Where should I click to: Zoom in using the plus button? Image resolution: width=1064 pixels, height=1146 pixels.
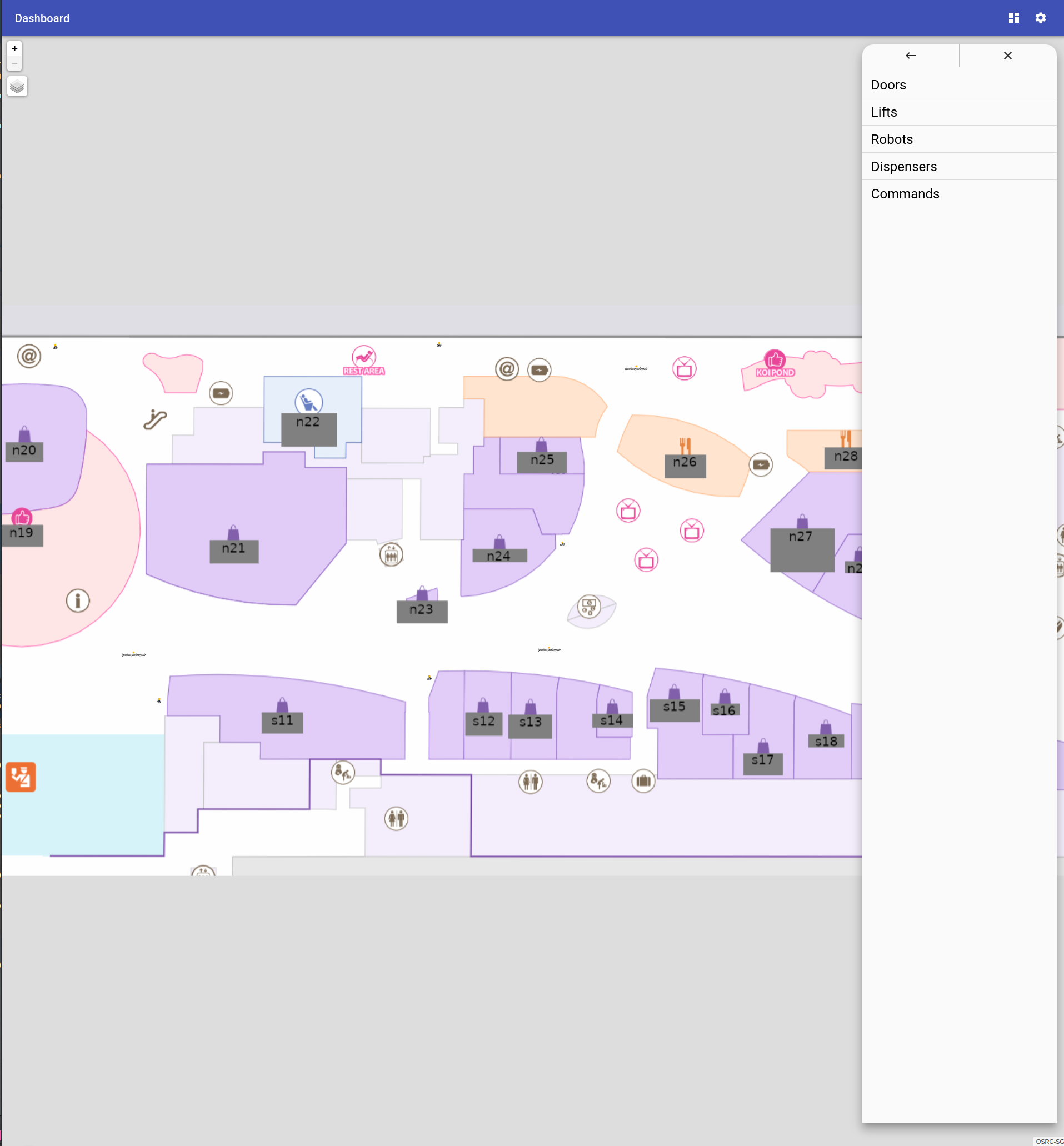click(x=14, y=48)
